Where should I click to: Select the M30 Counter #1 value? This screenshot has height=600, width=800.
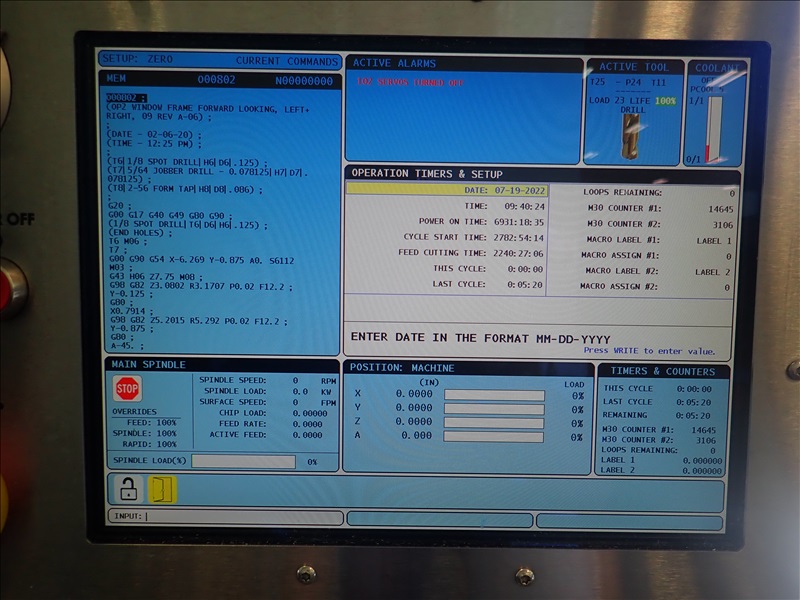click(x=720, y=209)
